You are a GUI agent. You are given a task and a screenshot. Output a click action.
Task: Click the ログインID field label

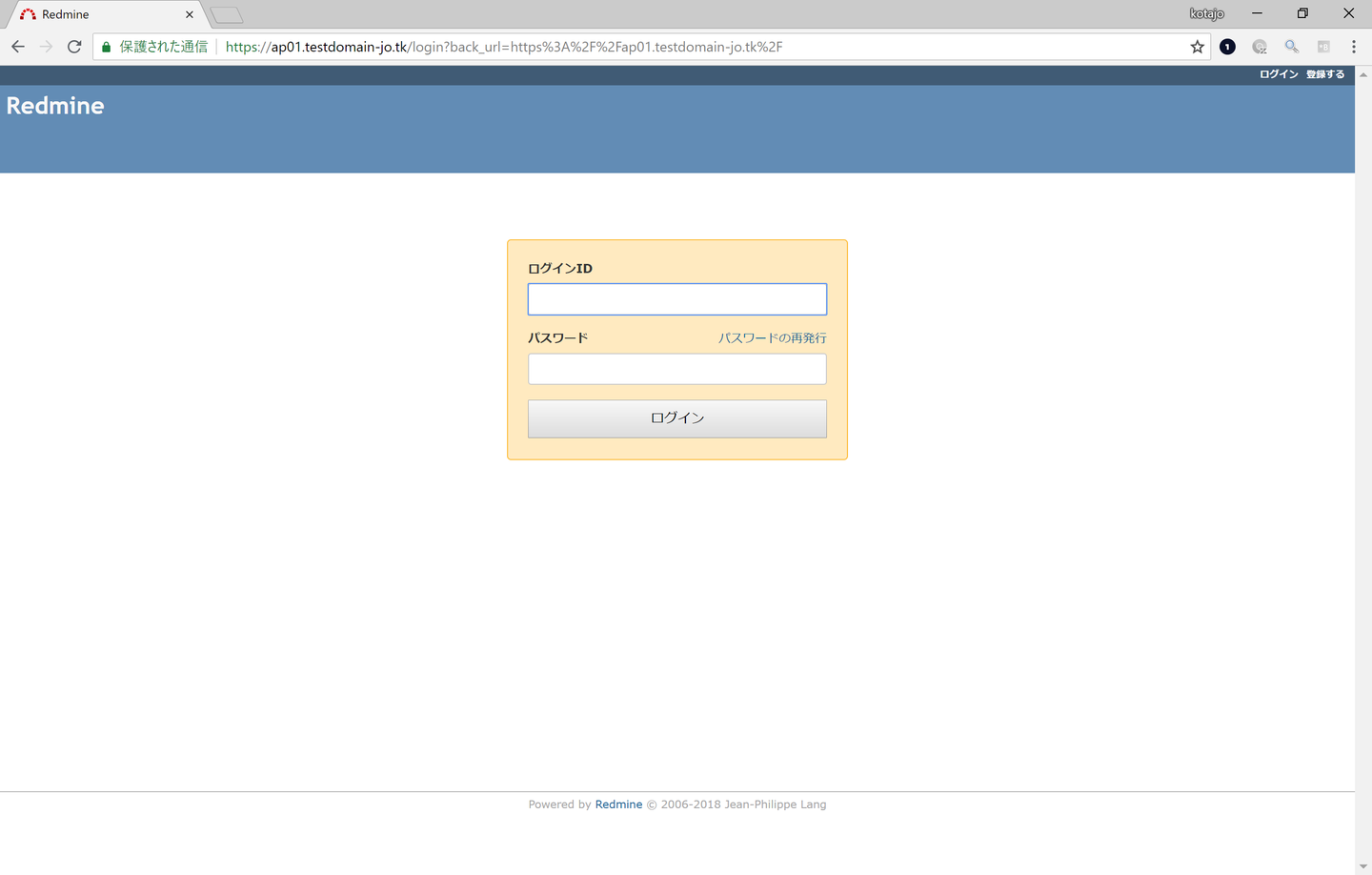coord(560,269)
